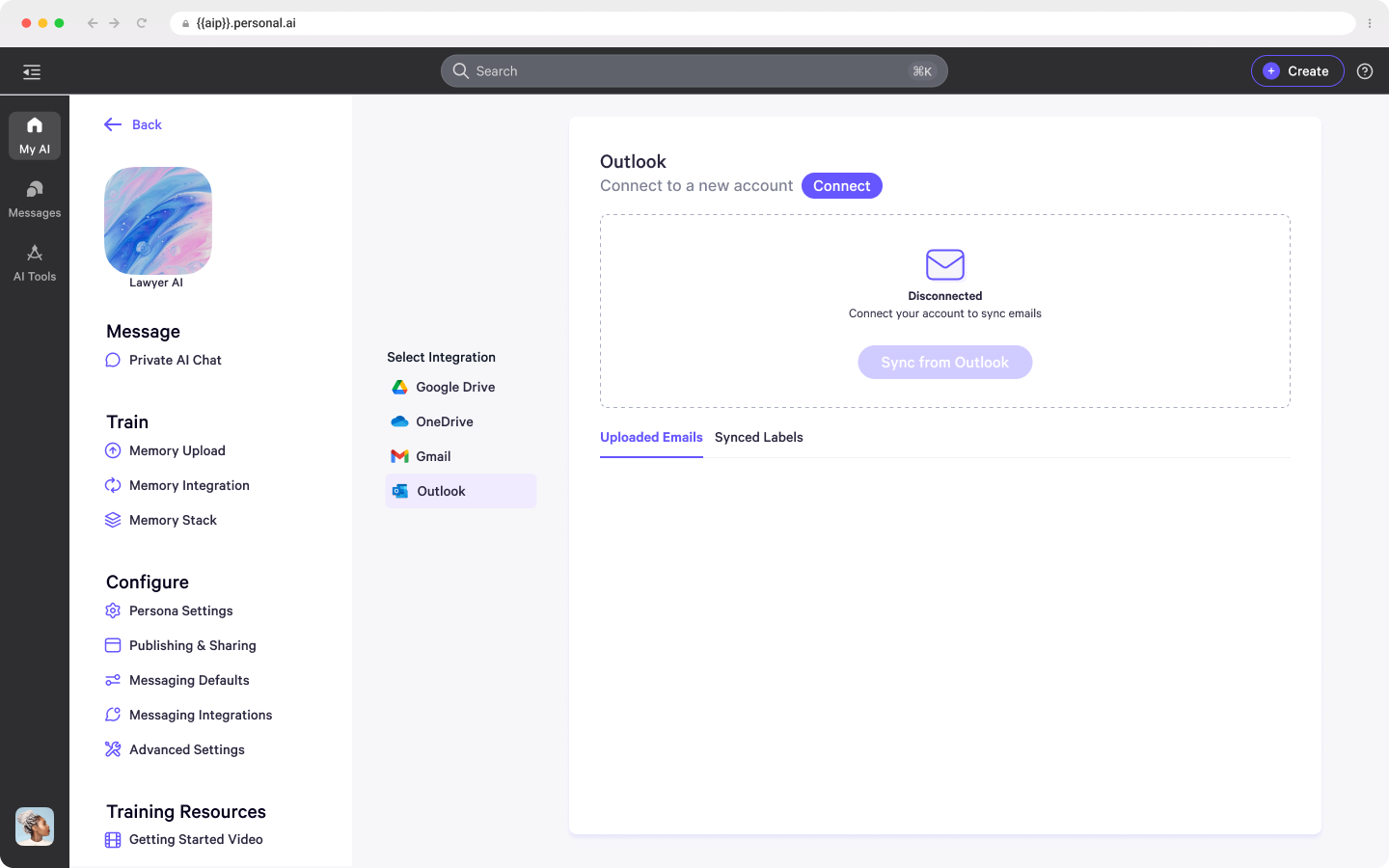1389x868 pixels.
Task: Click the Persona Settings gear icon
Action: click(x=113, y=610)
